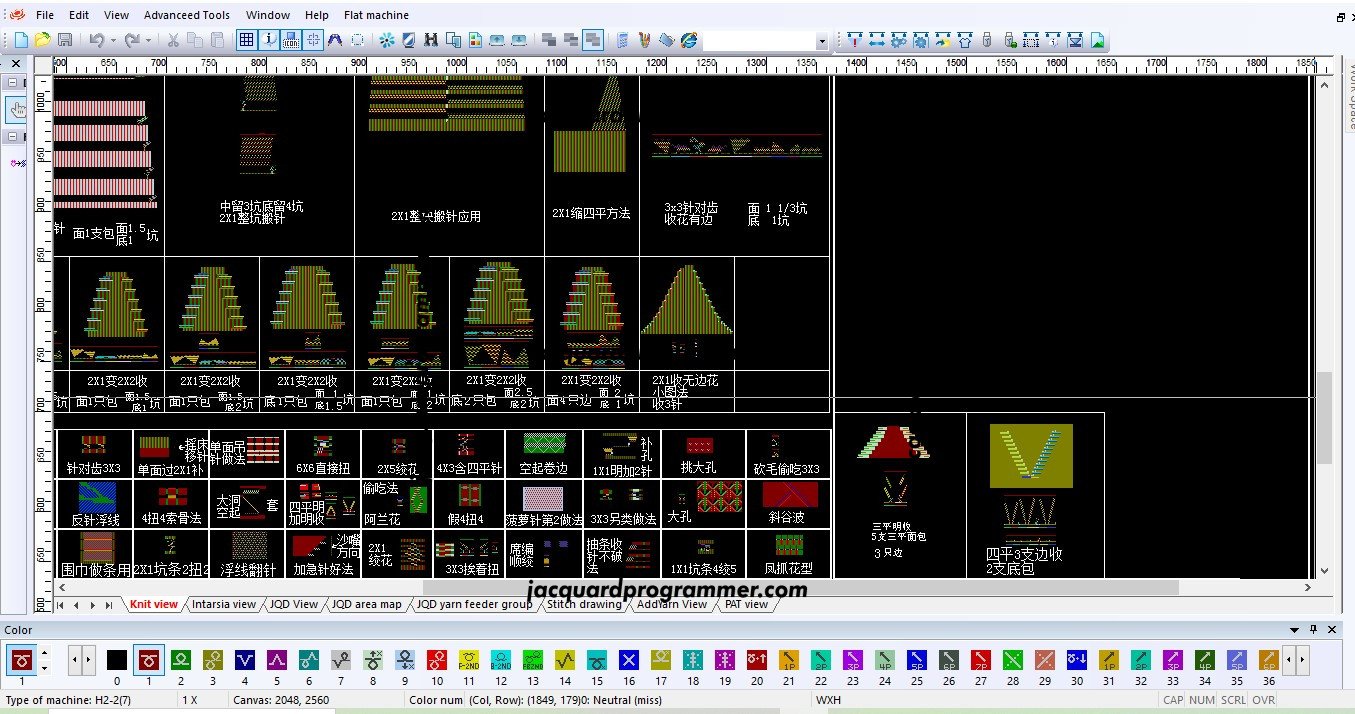This screenshot has height=714, width=1355.
Task: Open the Flat machine menu
Action: click(376, 15)
